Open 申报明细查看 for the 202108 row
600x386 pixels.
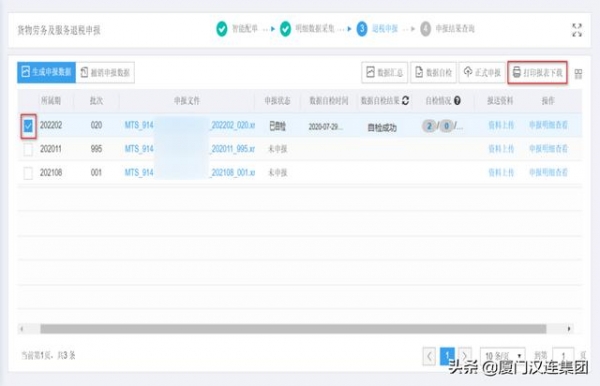[x=548, y=173]
